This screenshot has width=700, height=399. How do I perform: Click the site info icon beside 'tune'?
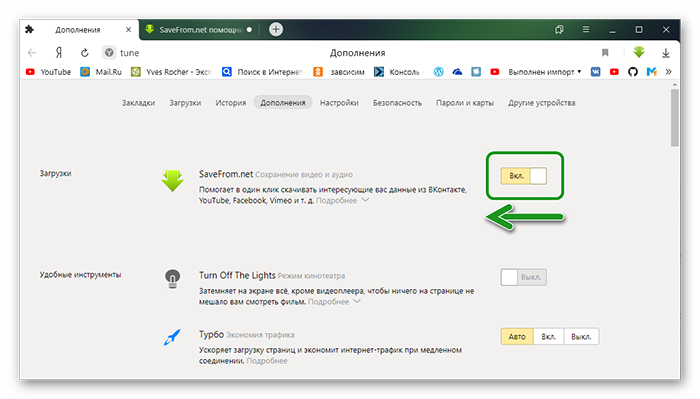point(109,53)
